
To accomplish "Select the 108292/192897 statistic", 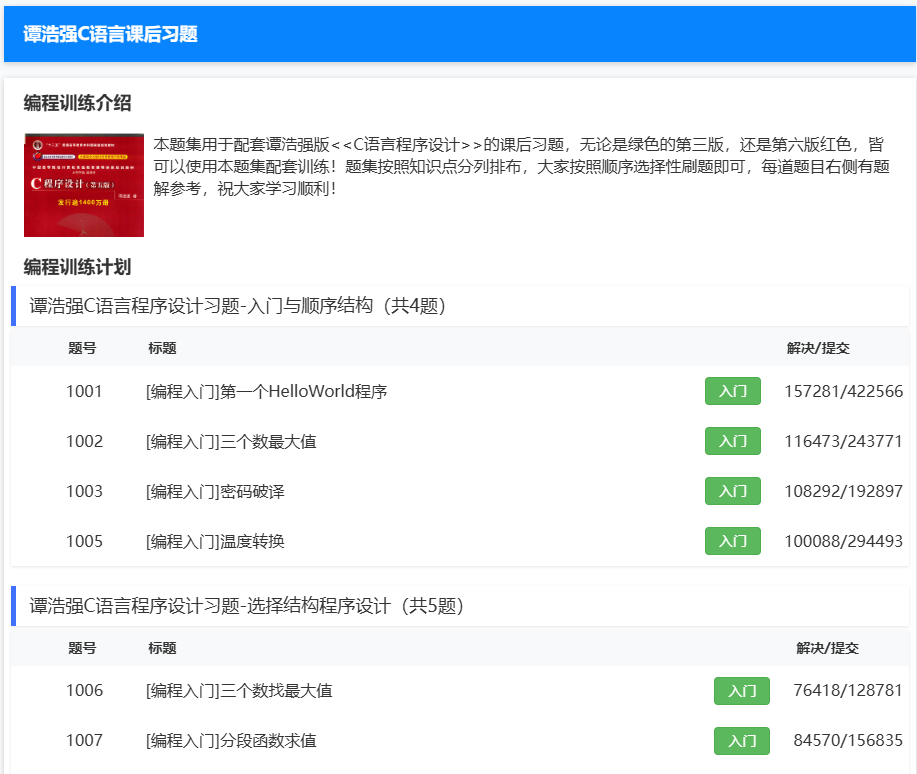I will coord(843,491).
